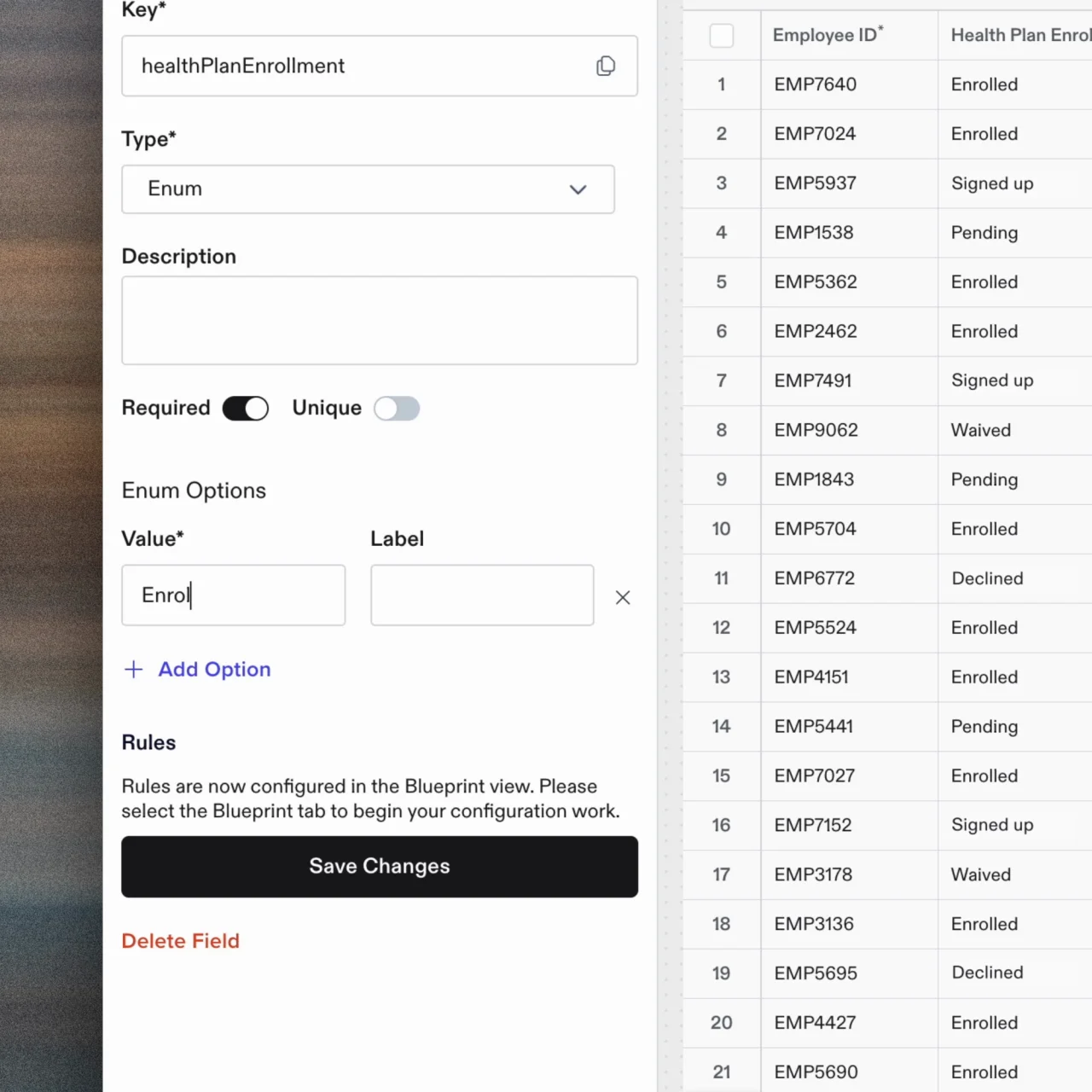Image resolution: width=1092 pixels, height=1092 pixels.
Task: Click the Key input field
Action: 358,66
